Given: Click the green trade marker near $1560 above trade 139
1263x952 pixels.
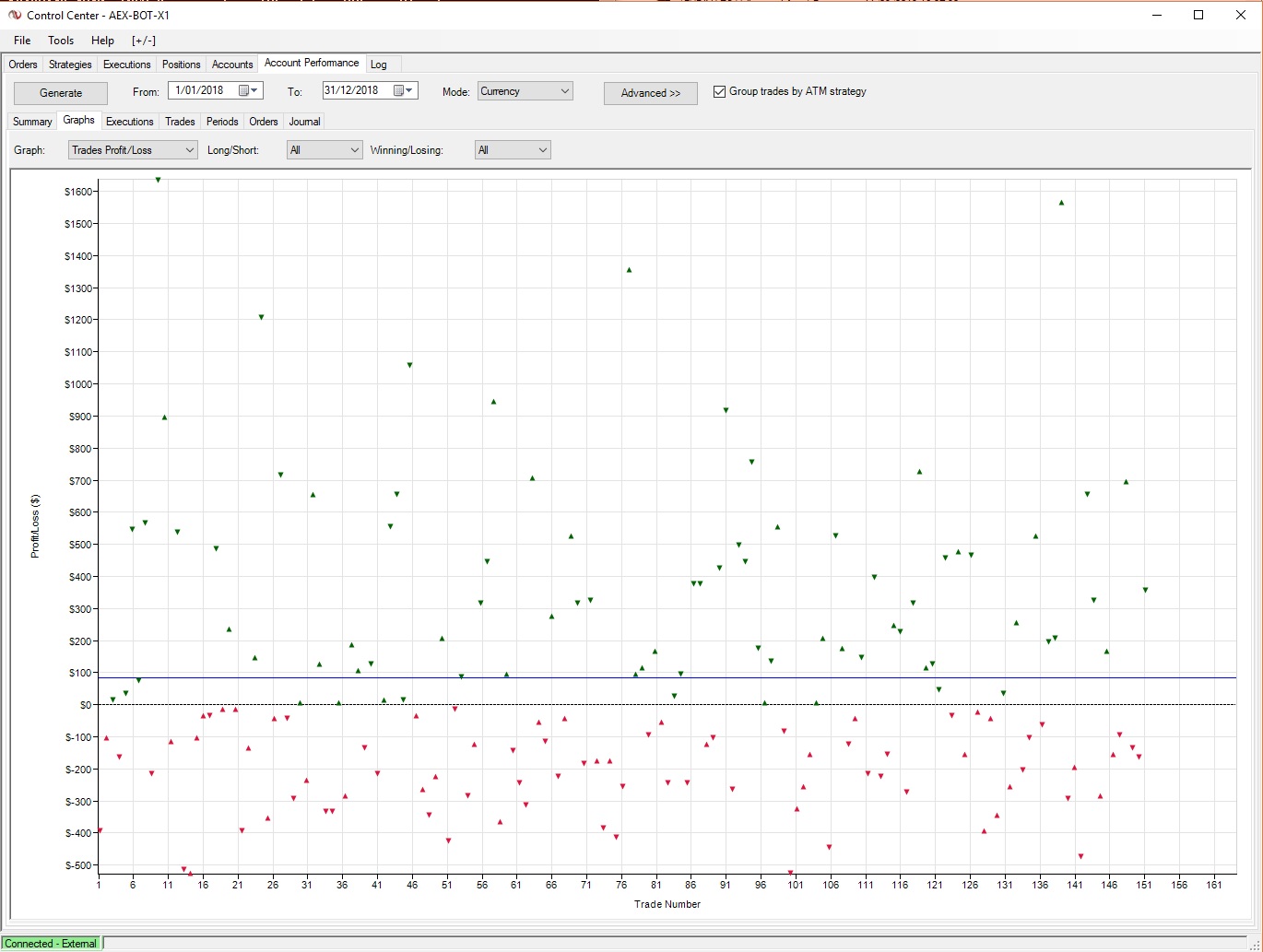Looking at the screenshot, I should [x=1061, y=203].
